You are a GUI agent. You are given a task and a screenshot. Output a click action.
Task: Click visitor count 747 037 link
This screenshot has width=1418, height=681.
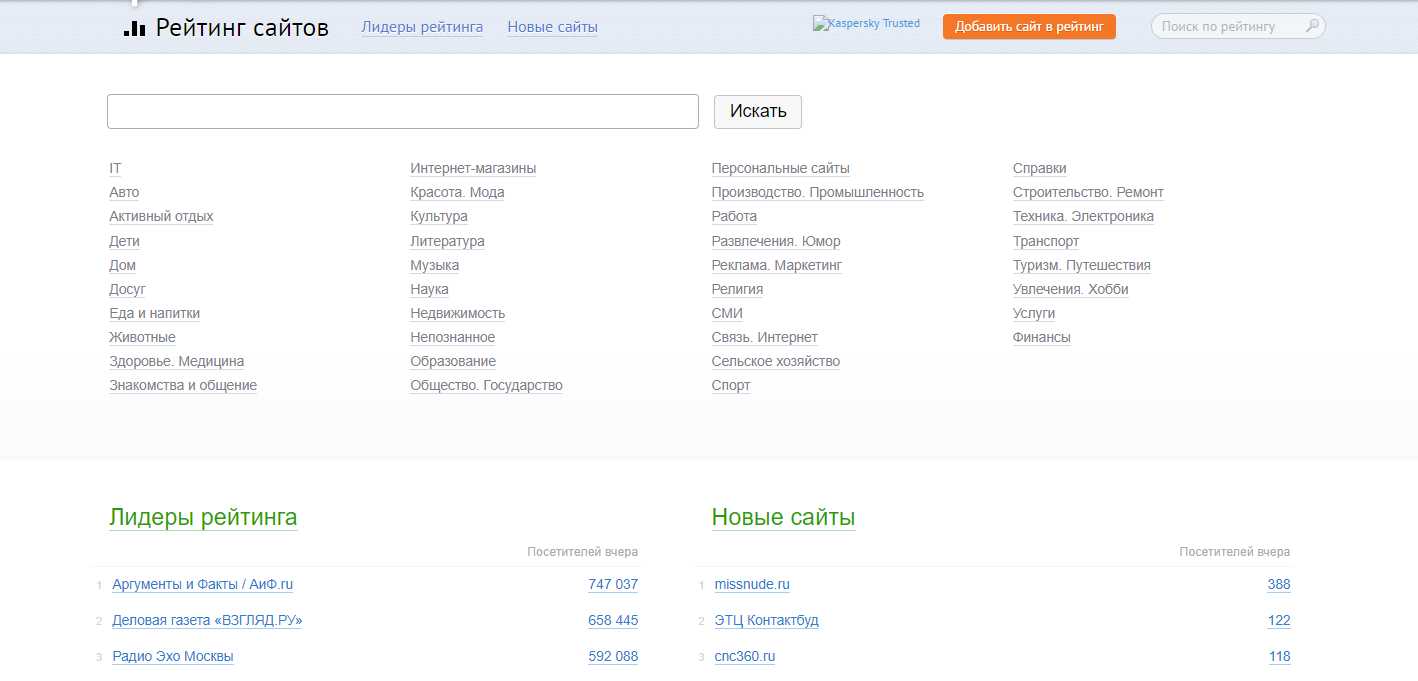click(613, 584)
